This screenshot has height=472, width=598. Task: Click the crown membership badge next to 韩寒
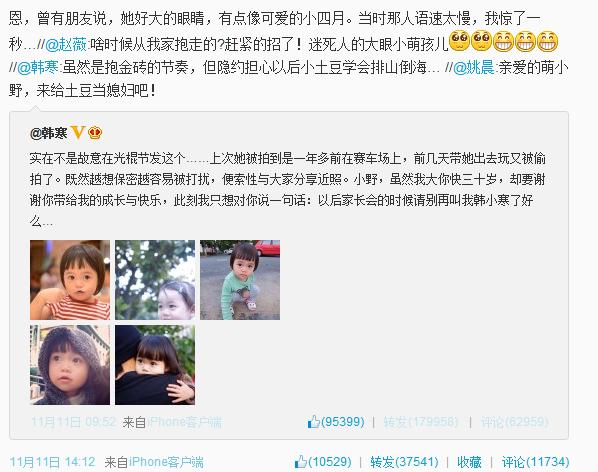(95, 133)
